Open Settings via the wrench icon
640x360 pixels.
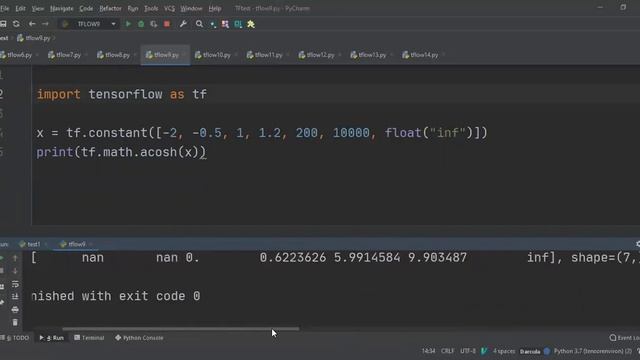[183, 24]
